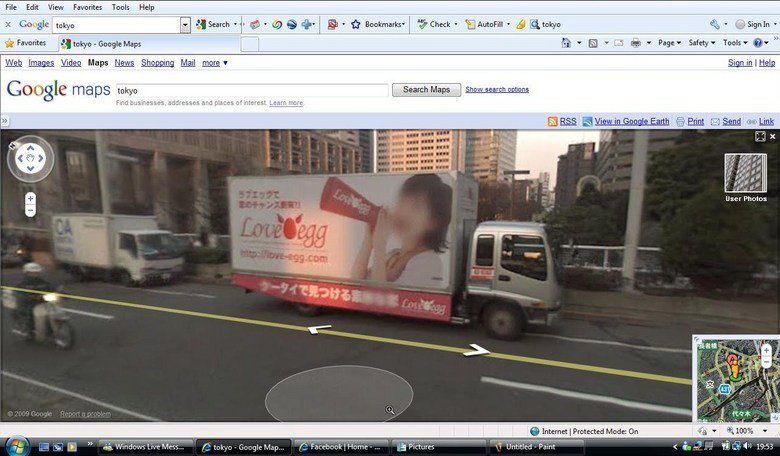Click the Favorites star button
The image size is (780, 456).
tap(25, 43)
